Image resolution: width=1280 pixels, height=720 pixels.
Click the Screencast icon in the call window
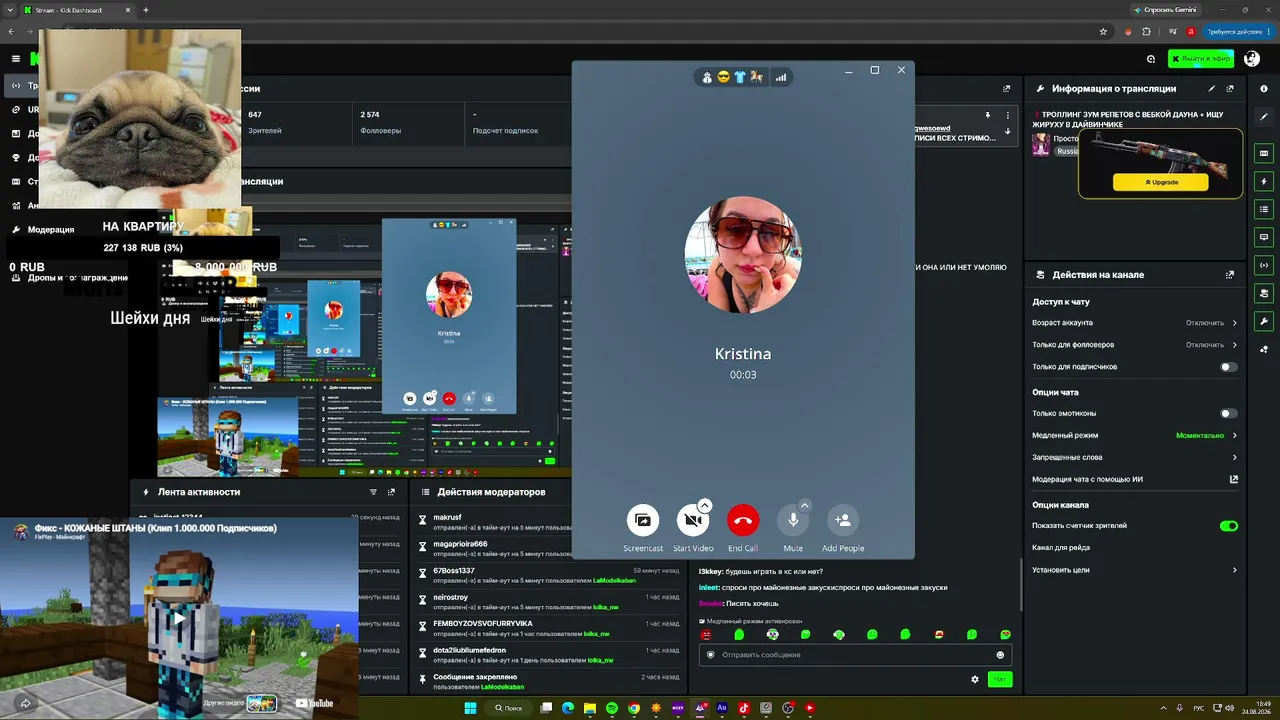pos(643,520)
